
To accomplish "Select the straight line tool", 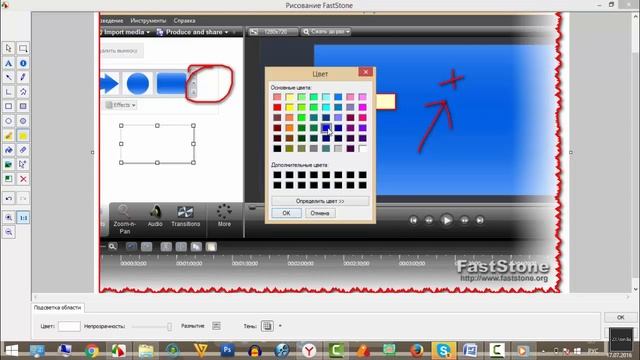I will [x=9, y=77].
